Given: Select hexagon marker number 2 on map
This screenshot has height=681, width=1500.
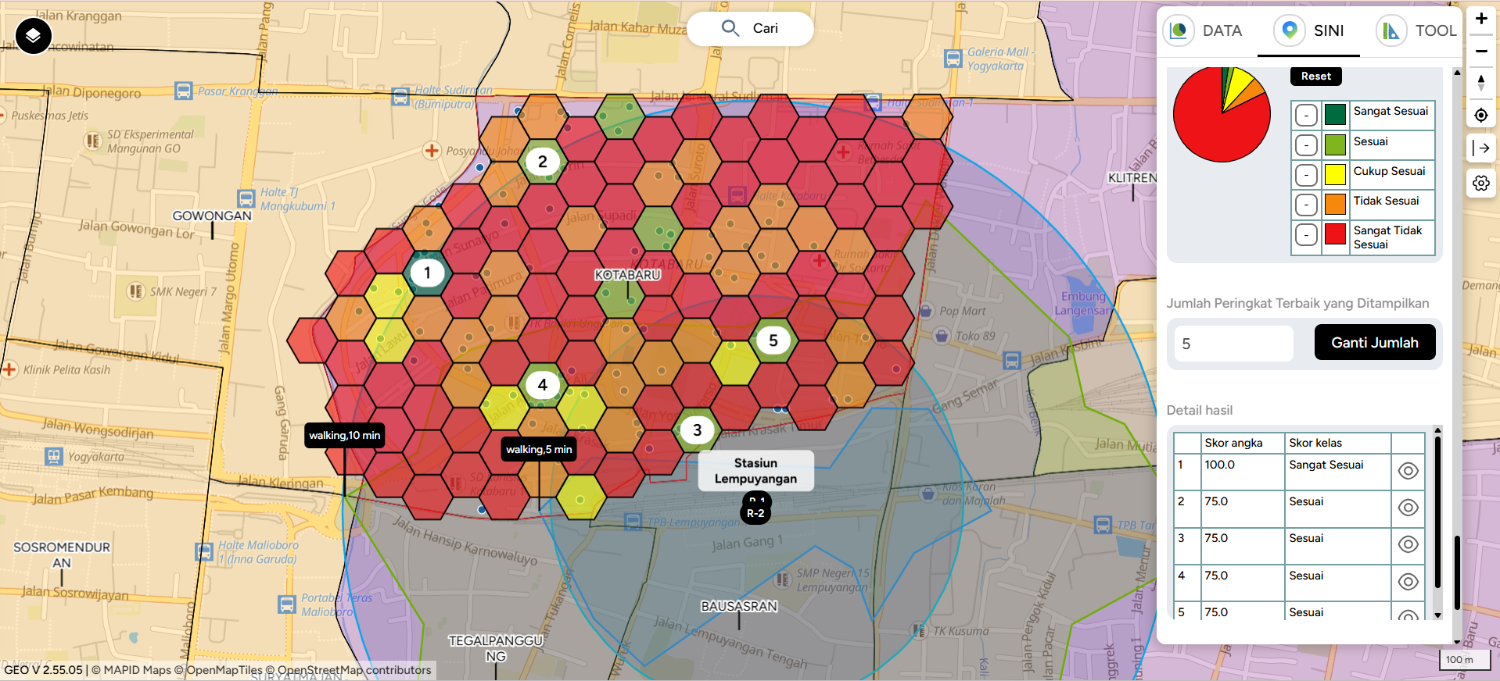Looking at the screenshot, I should click(542, 161).
